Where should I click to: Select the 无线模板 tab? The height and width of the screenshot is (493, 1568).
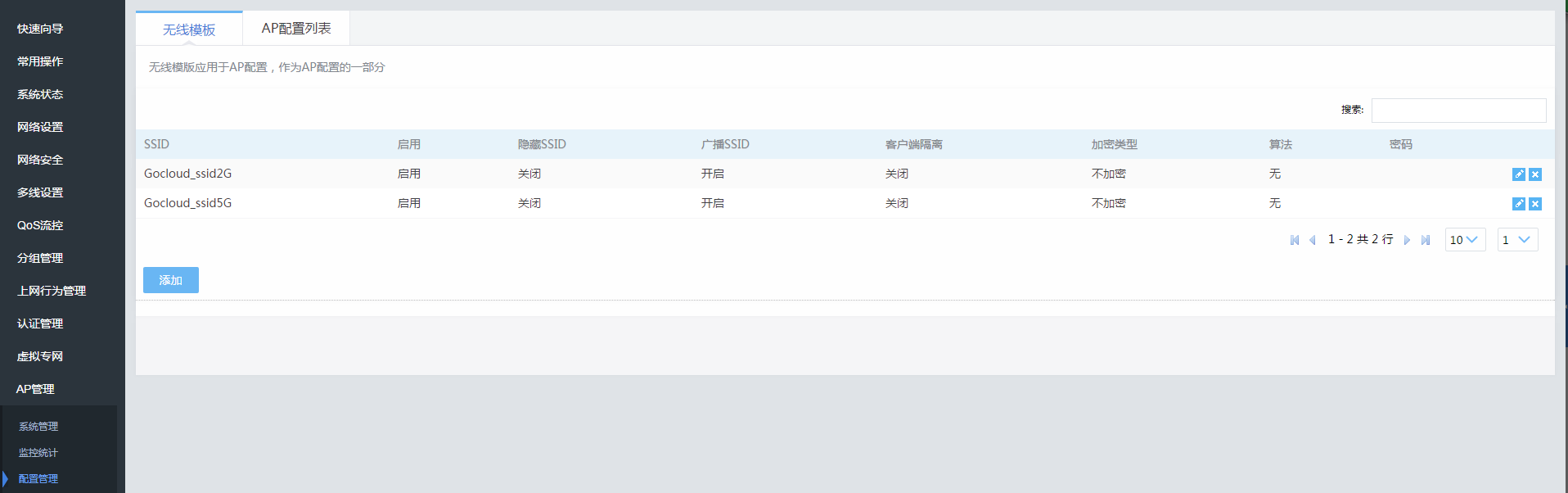point(189,29)
